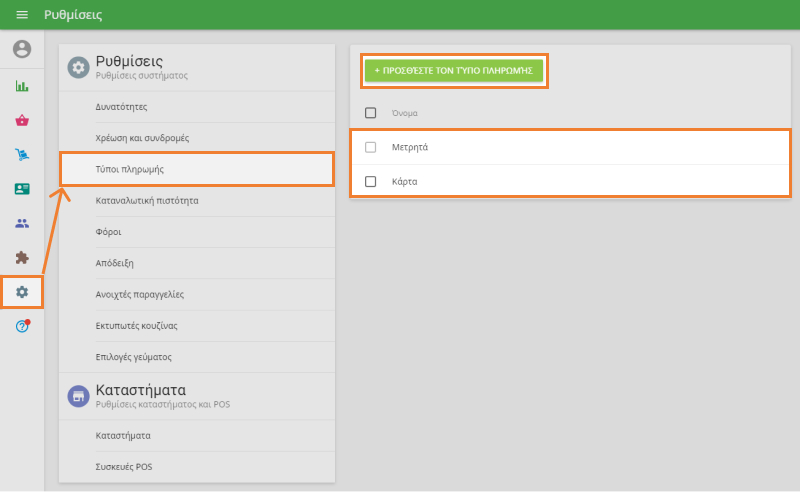This screenshot has height=492, width=800.
Task: Open the employees ID card icon
Action: [22, 189]
